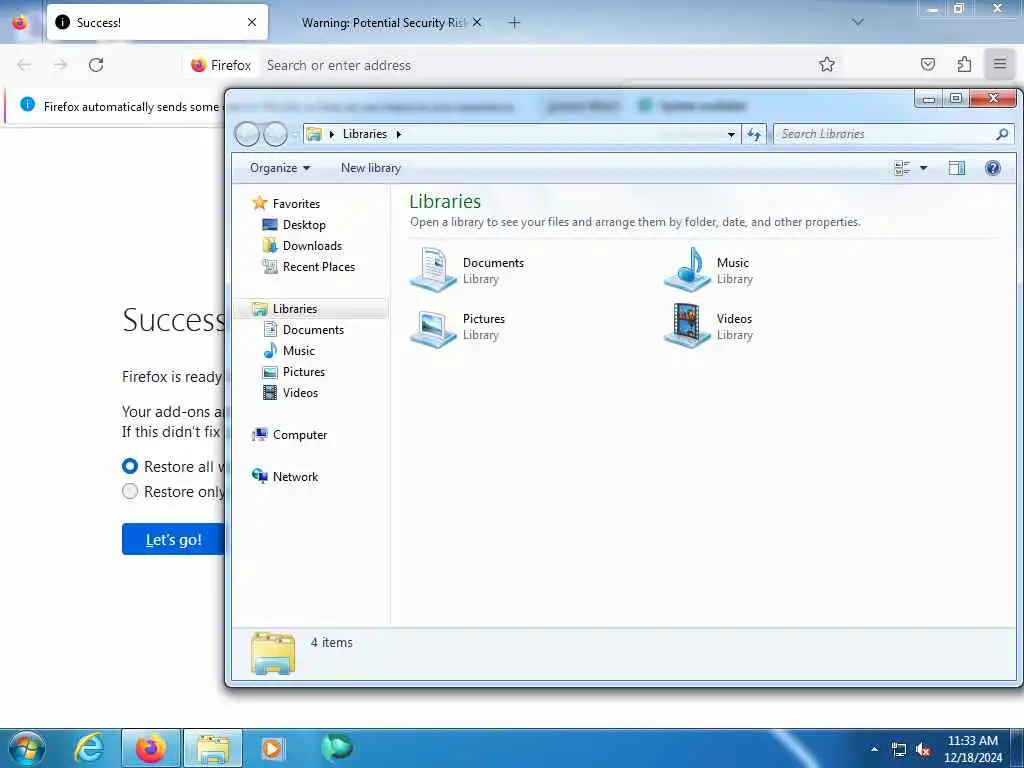Click muted volume icon in tray
The width and height of the screenshot is (1024, 768).
click(923, 750)
